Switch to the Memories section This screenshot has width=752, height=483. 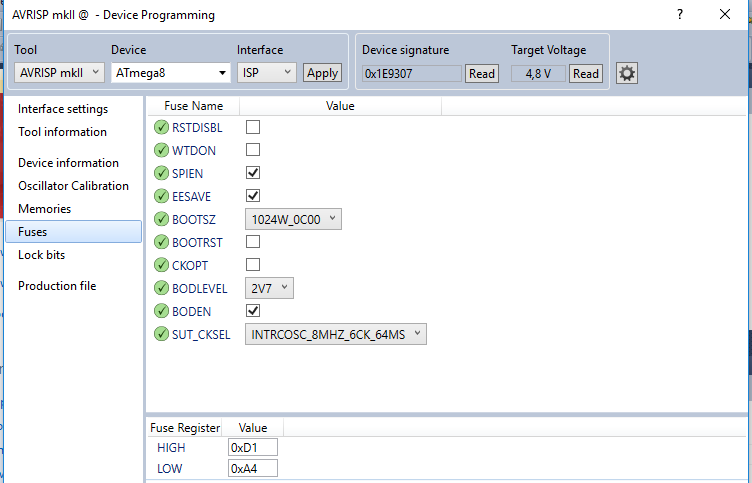pyautogui.click(x=45, y=209)
